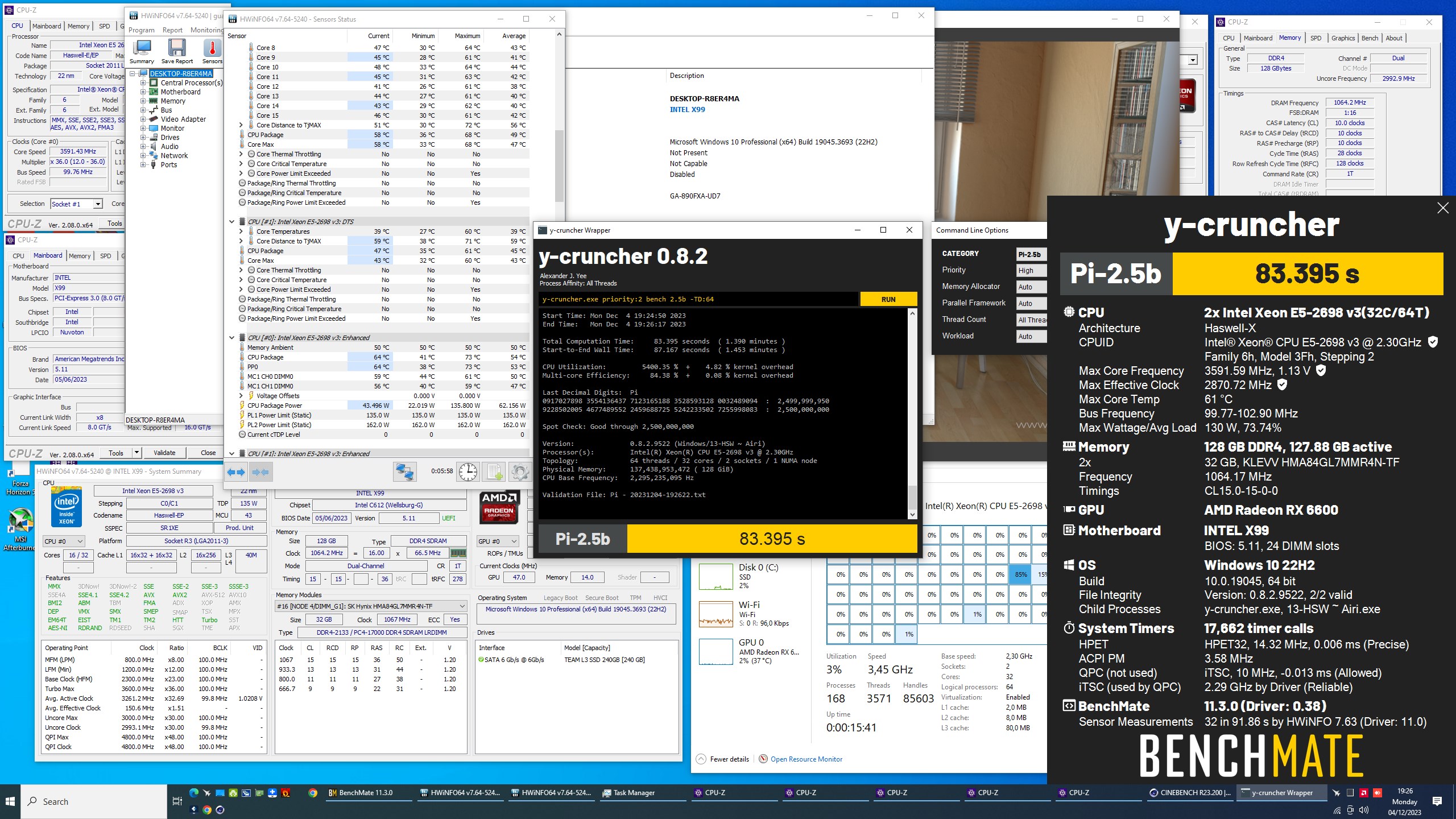Click the network monitors icon in Sensors Status
The image size is (1456, 819).
pyautogui.click(x=405, y=471)
